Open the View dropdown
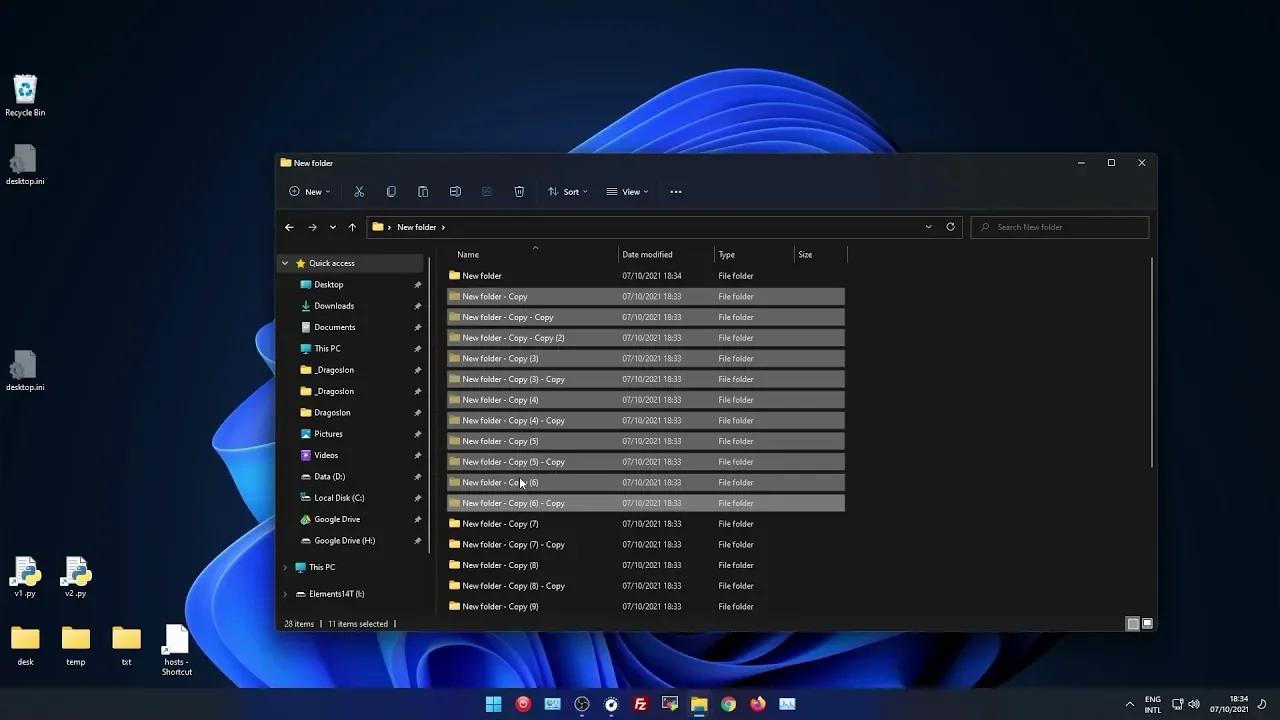The width and height of the screenshot is (1280, 720). click(x=627, y=191)
